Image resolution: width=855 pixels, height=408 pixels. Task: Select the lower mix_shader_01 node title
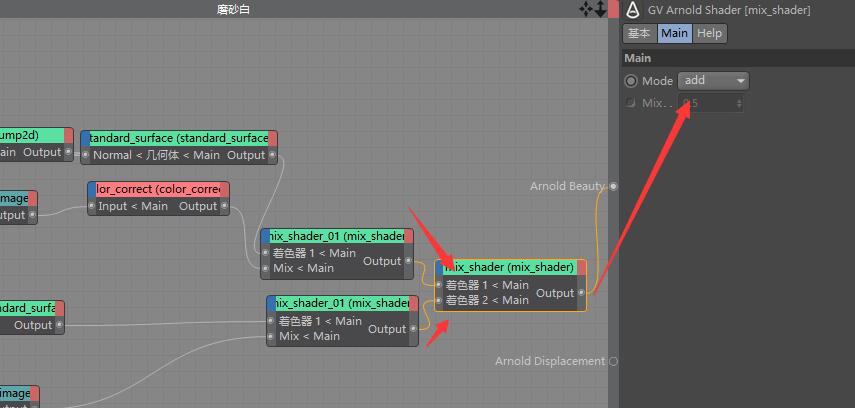(342, 303)
